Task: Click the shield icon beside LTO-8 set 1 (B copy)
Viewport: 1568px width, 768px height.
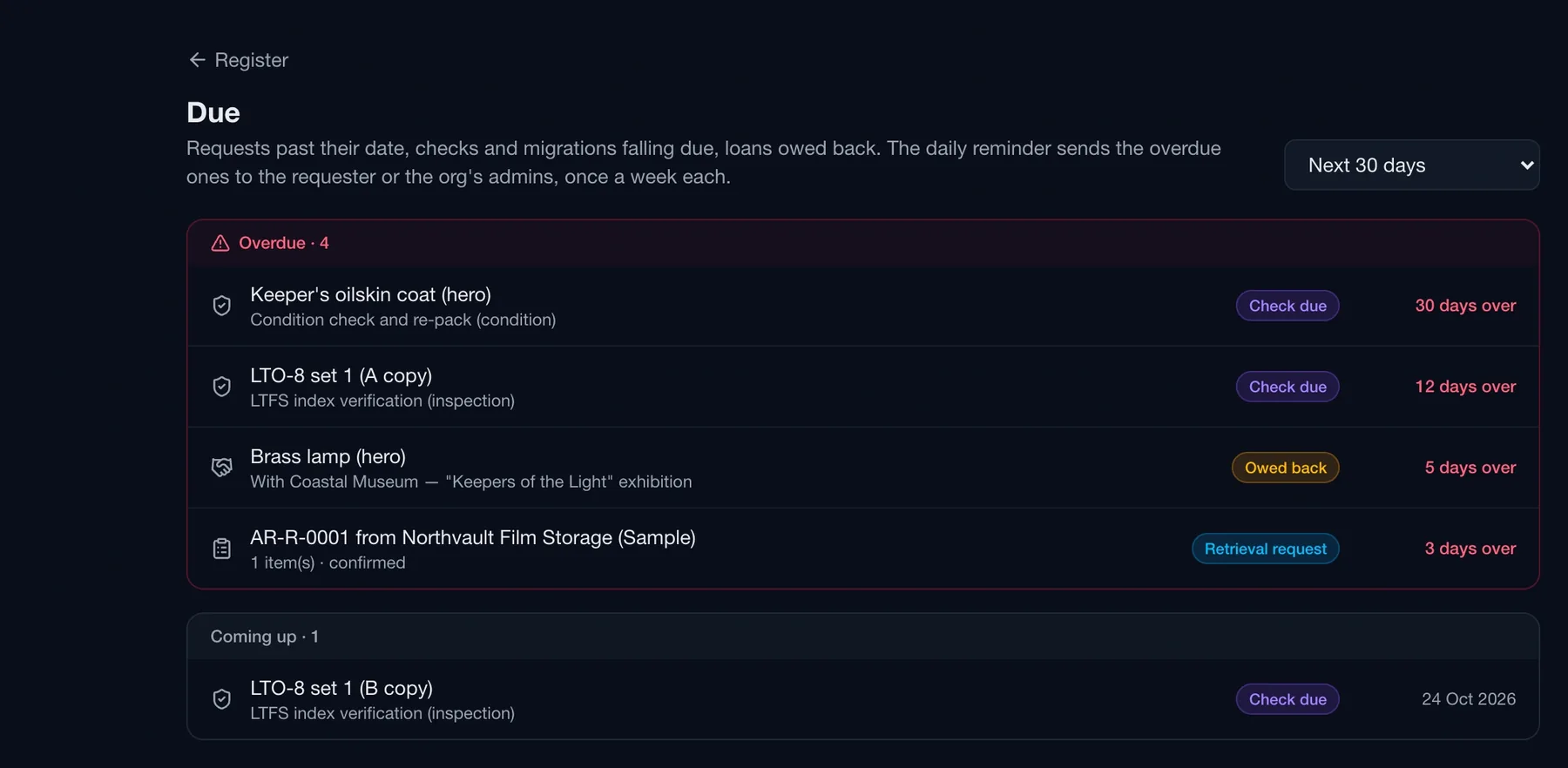Action: pos(222,699)
